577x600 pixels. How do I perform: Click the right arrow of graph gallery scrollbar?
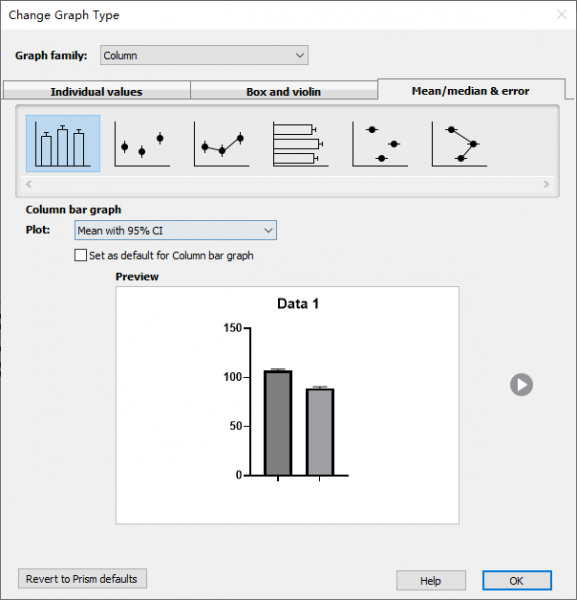[546, 184]
